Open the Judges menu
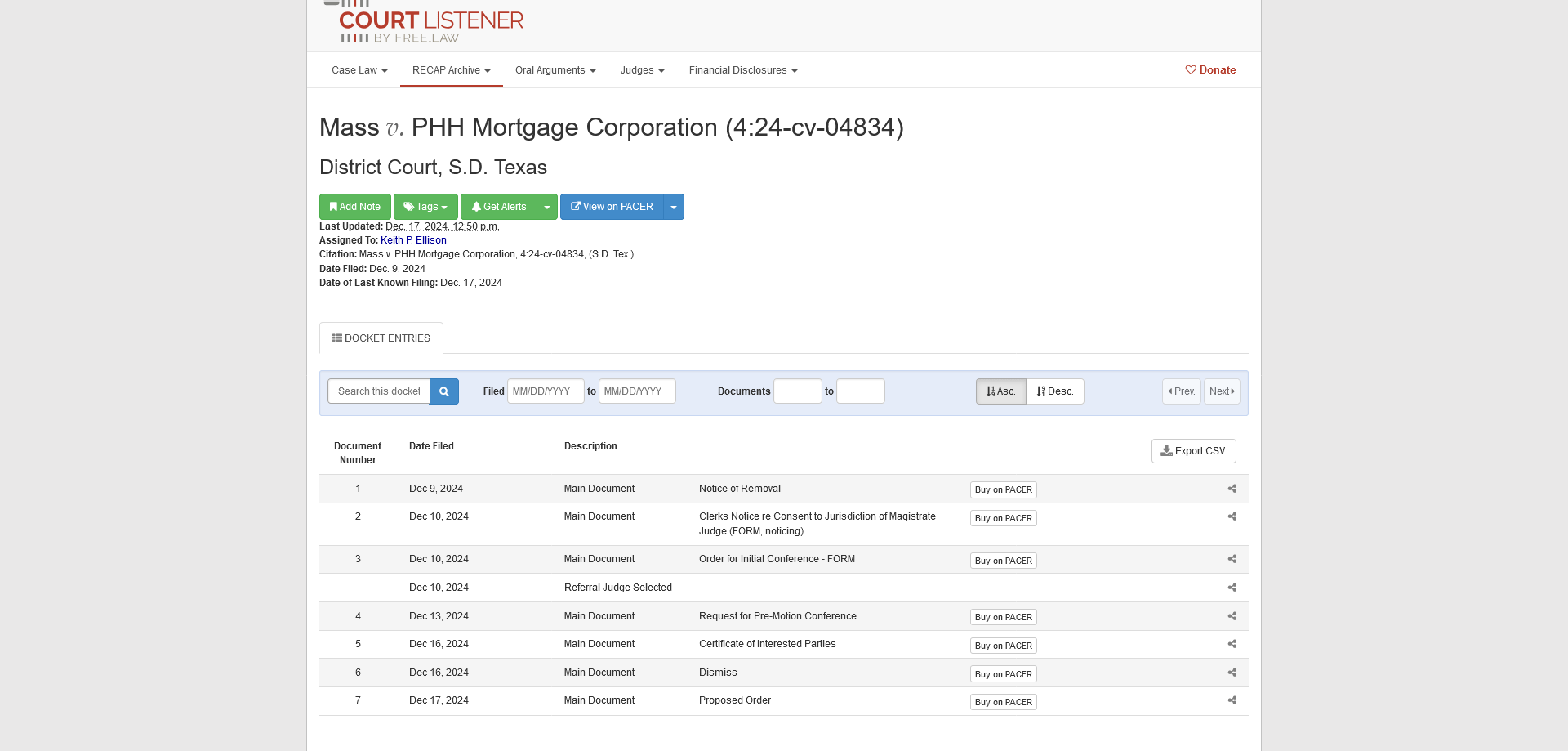Image resolution: width=1568 pixels, height=751 pixels. pos(642,70)
